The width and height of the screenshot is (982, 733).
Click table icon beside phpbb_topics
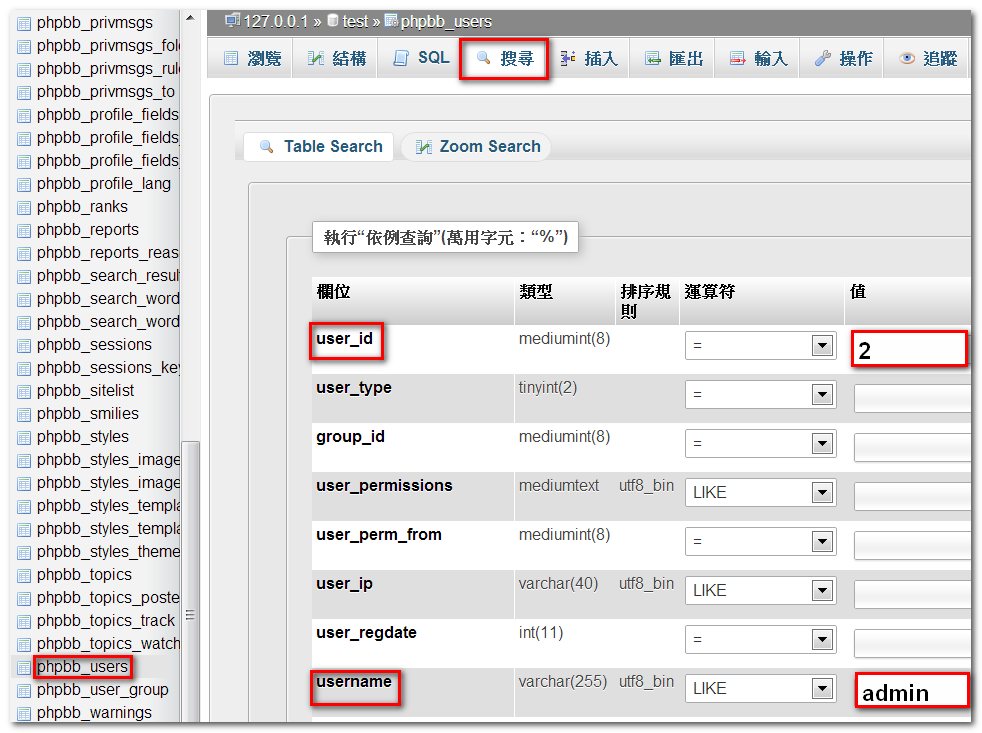pos(25,575)
